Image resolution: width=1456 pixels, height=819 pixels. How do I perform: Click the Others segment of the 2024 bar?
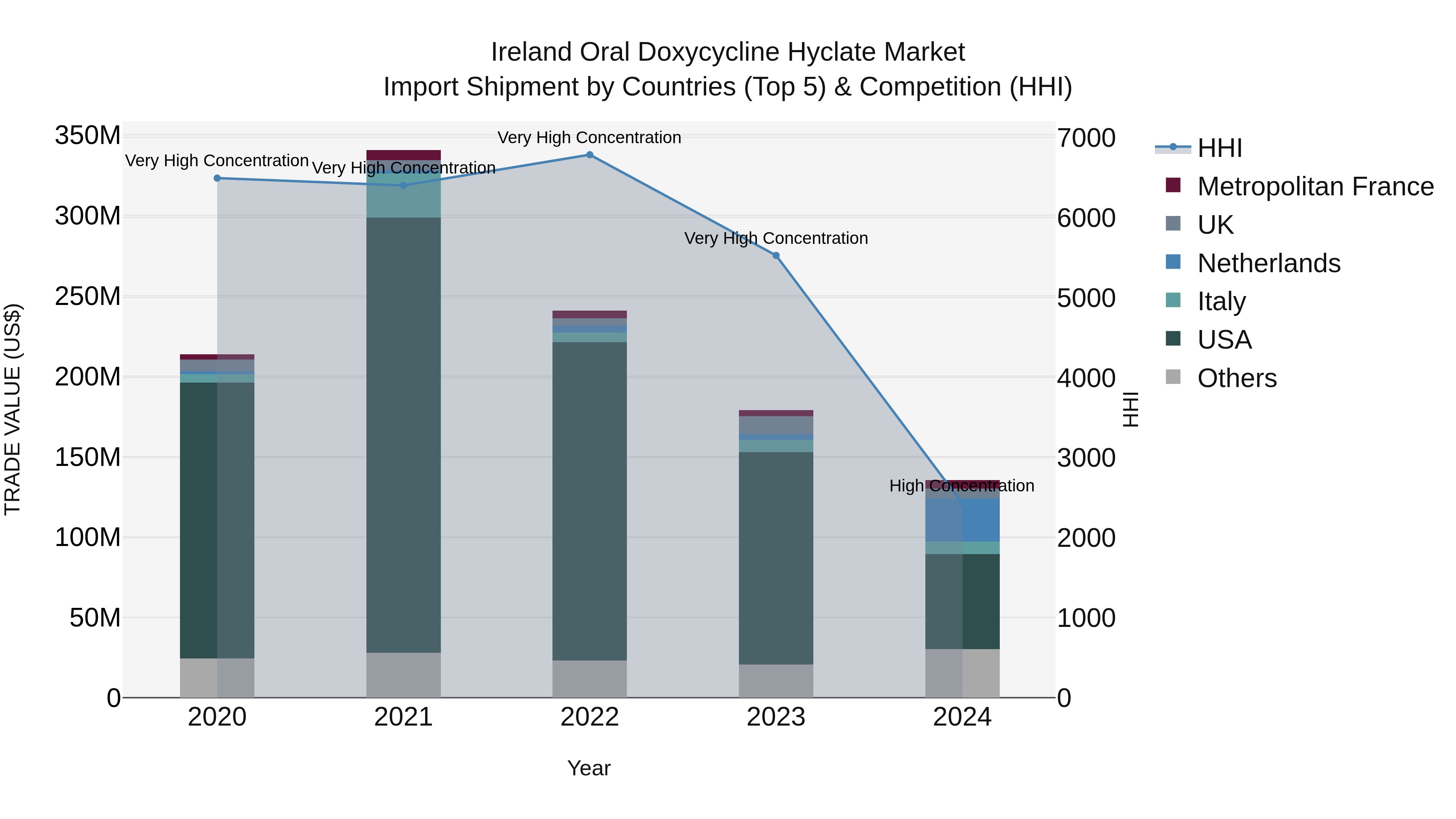(x=963, y=673)
